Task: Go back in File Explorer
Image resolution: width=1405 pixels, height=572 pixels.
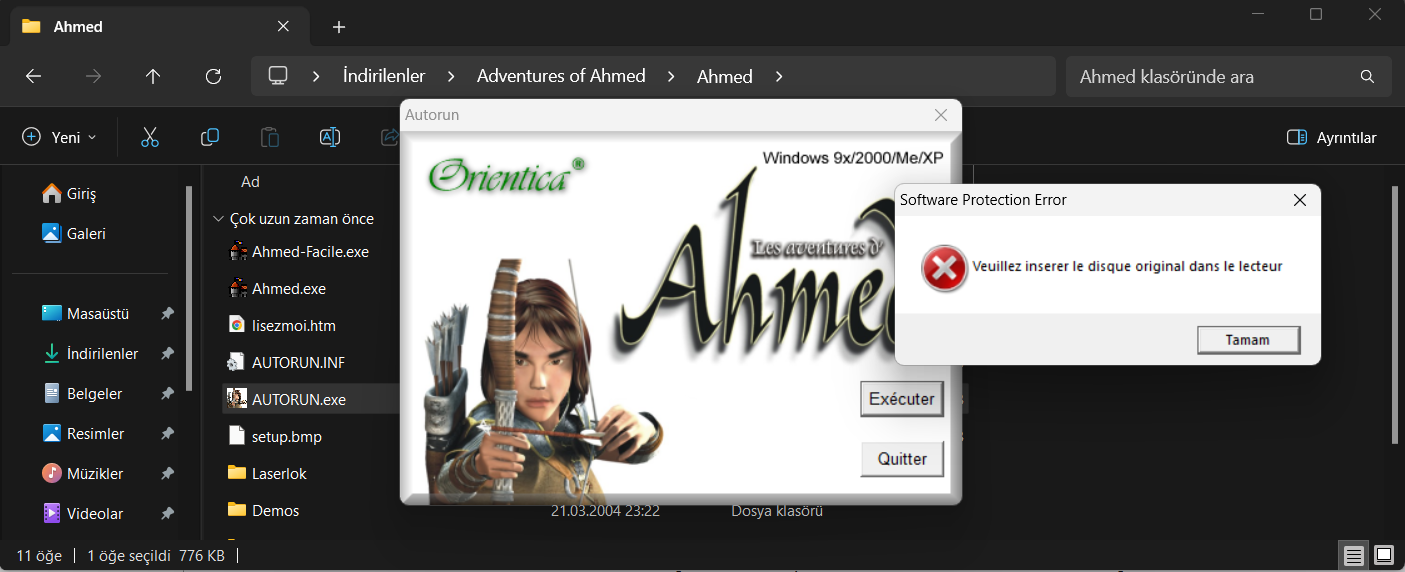Action: [x=33, y=76]
